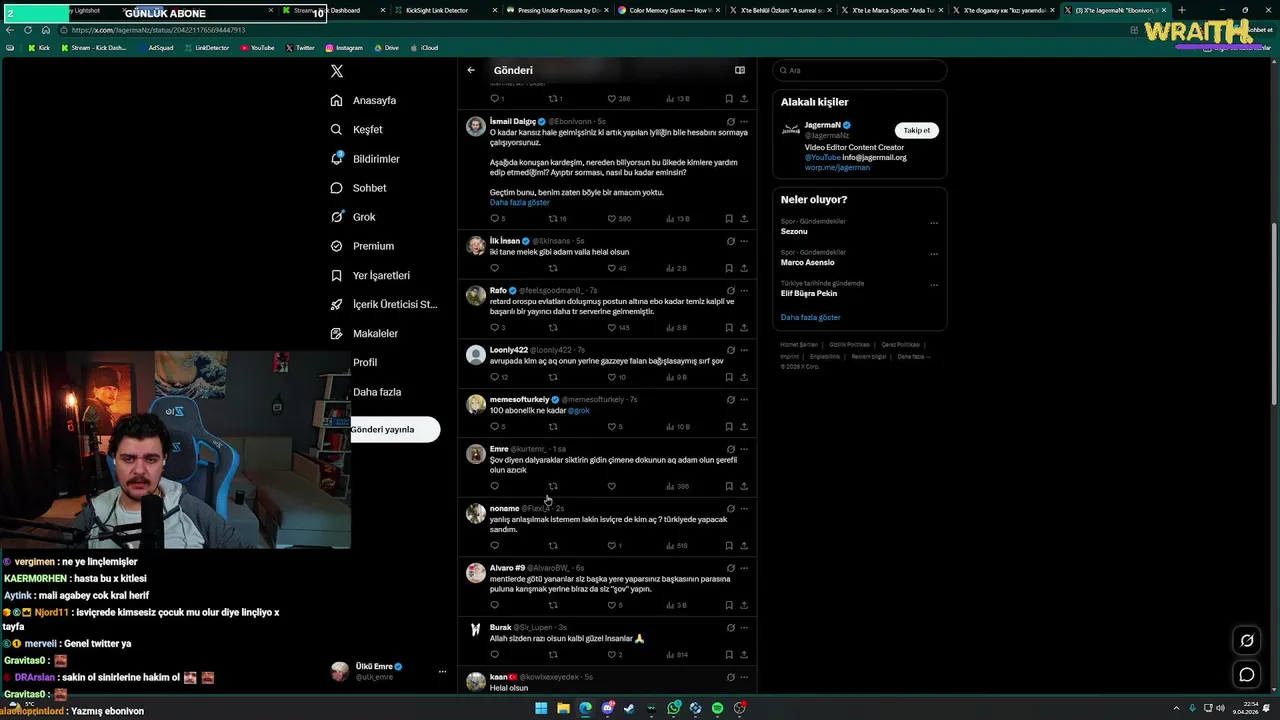
Task: View analytics on noname's reply
Action: pos(676,546)
